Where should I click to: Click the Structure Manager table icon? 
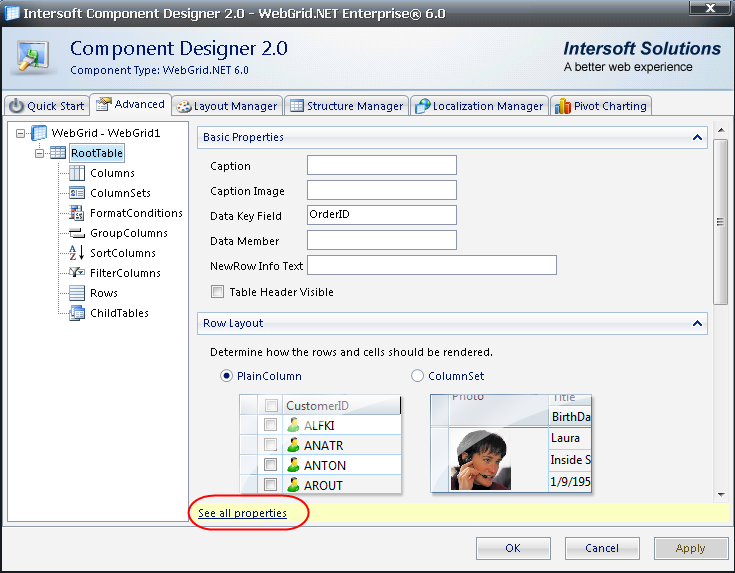pyautogui.click(x=297, y=106)
